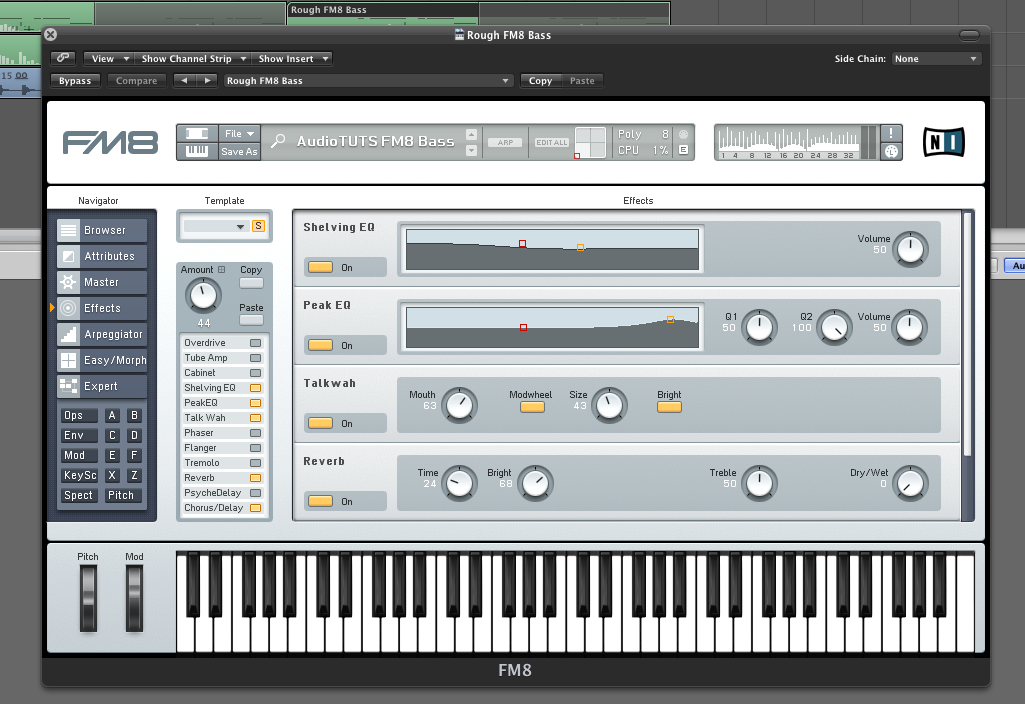This screenshot has height=704, width=1025.
Task: Click the Shelving EQ Volume knob
Action: pyautogui.click(x=910, y=249)
